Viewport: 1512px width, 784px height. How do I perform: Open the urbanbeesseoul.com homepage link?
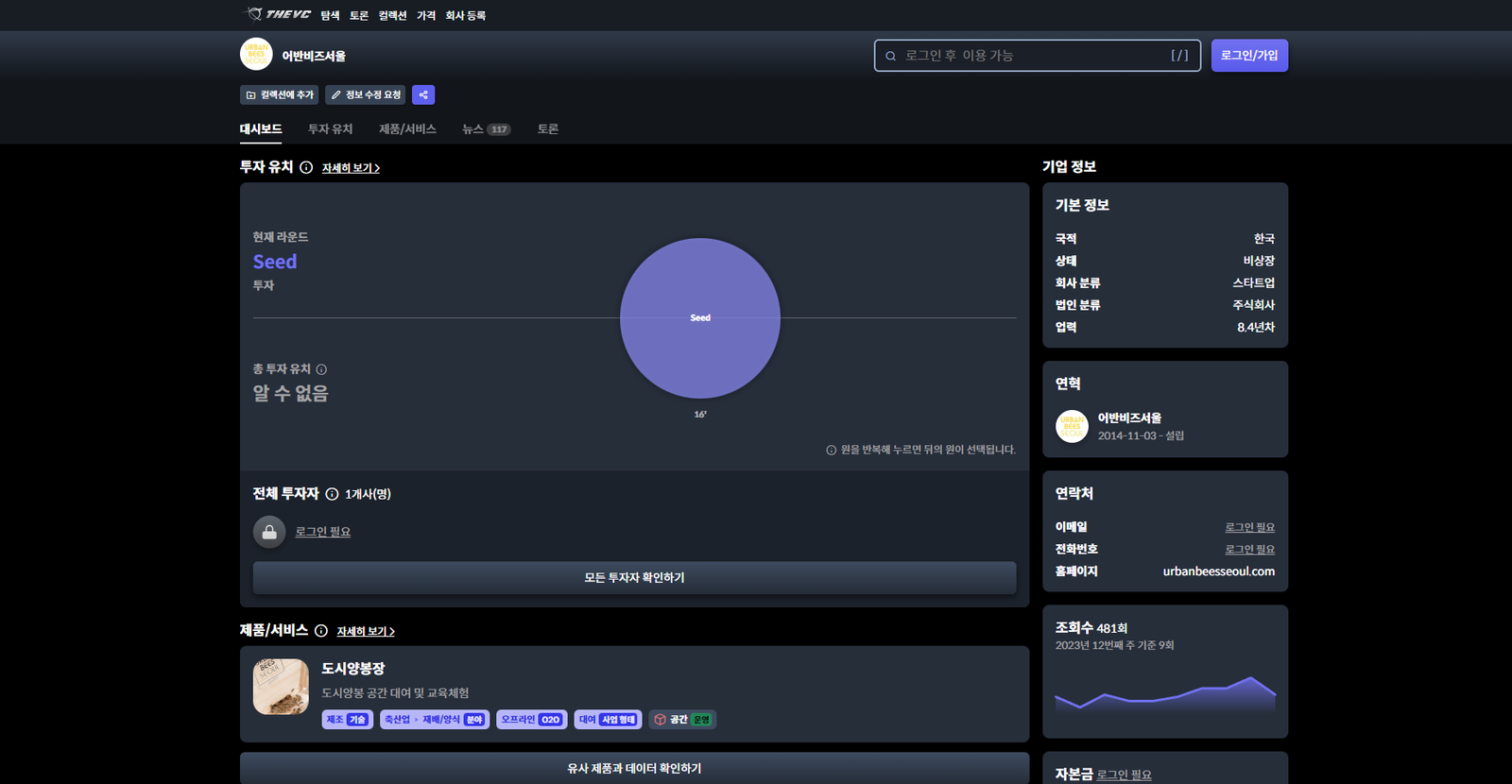click(1218, 571)
